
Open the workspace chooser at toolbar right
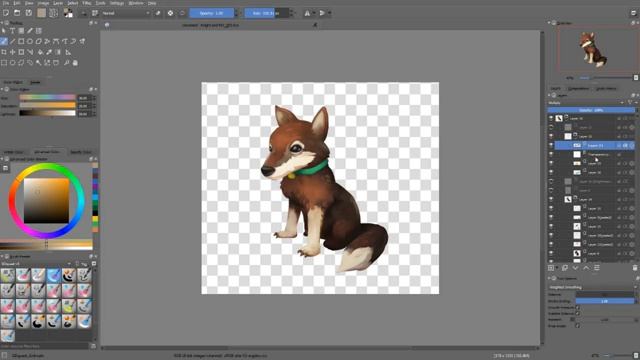[x=634, y=13]
